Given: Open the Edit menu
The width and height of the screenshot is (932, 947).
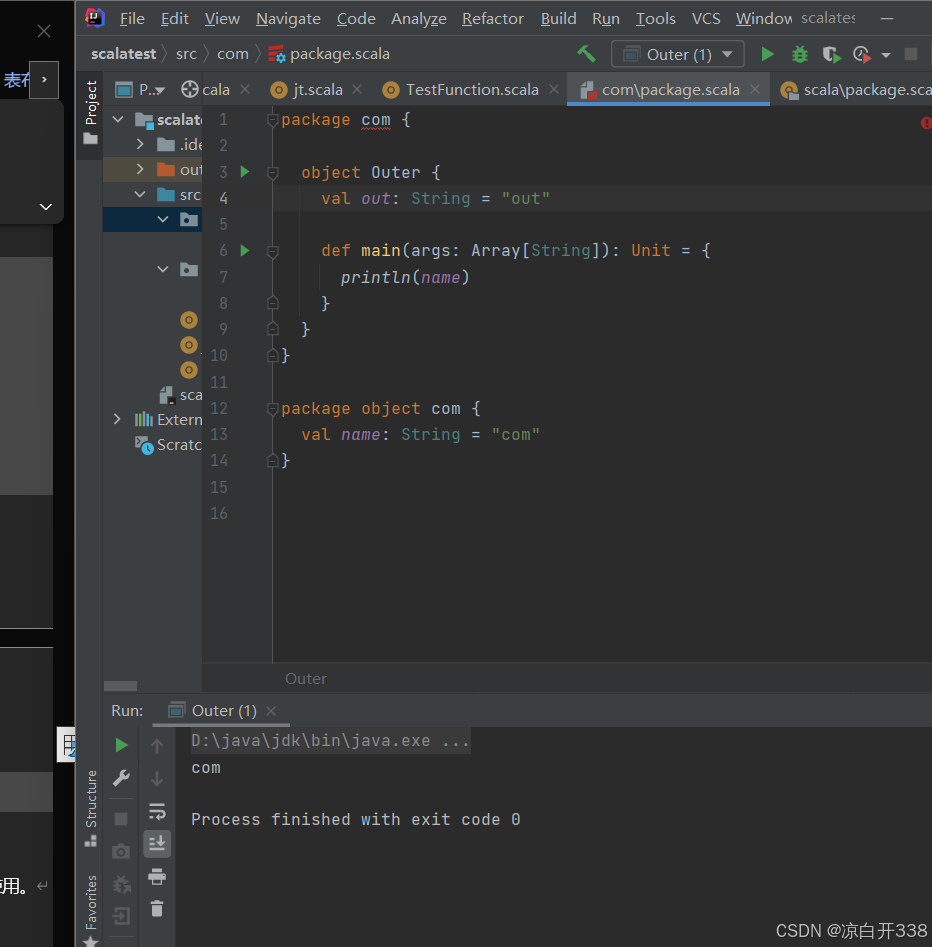Looking at the screenshot, I should [x=175, y=19].
